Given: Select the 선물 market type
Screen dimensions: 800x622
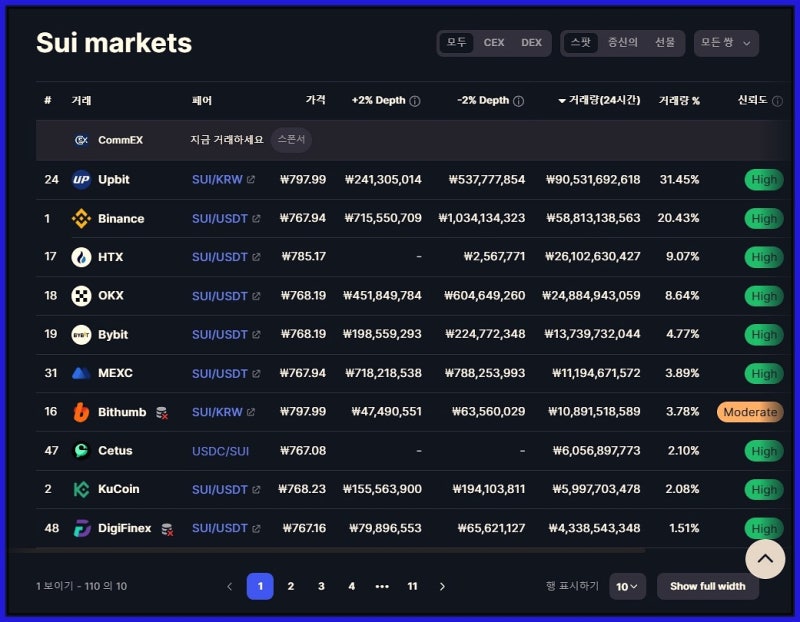Looking at the screenshot, I should [665, 42].
